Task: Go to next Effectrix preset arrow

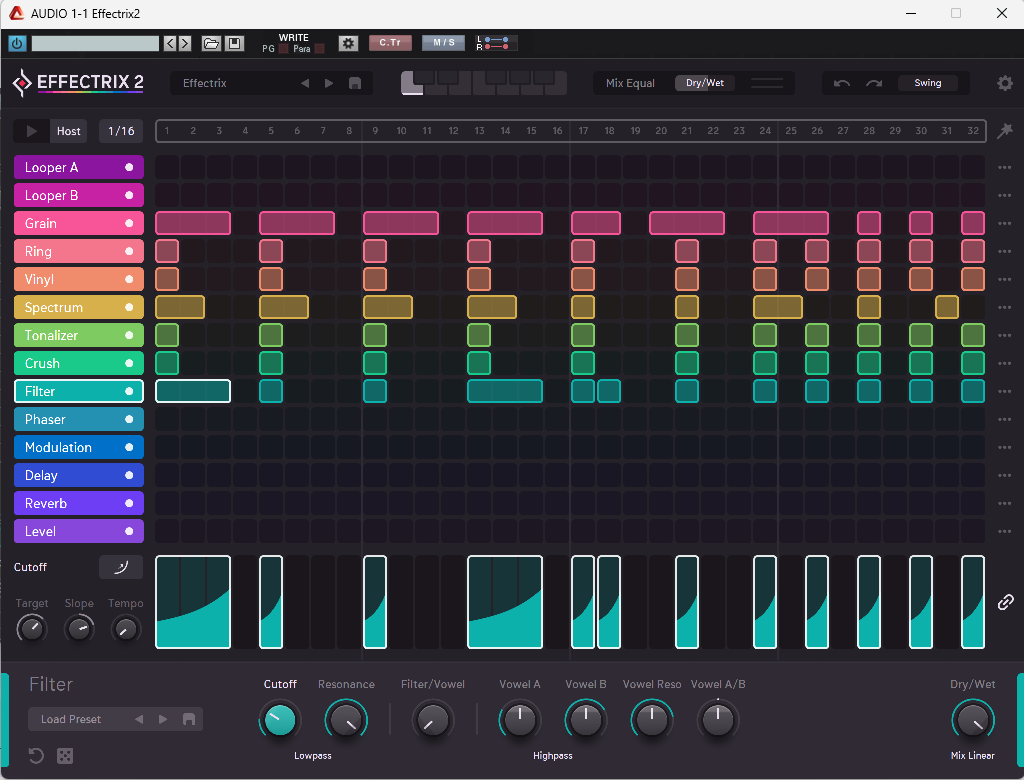Action: point(329,83)
